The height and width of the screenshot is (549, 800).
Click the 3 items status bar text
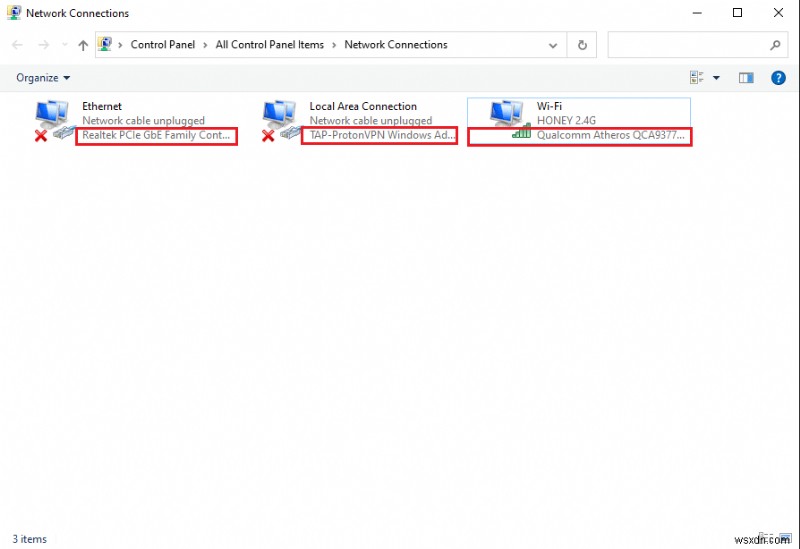pyautogui.click(x=30, y=539)
